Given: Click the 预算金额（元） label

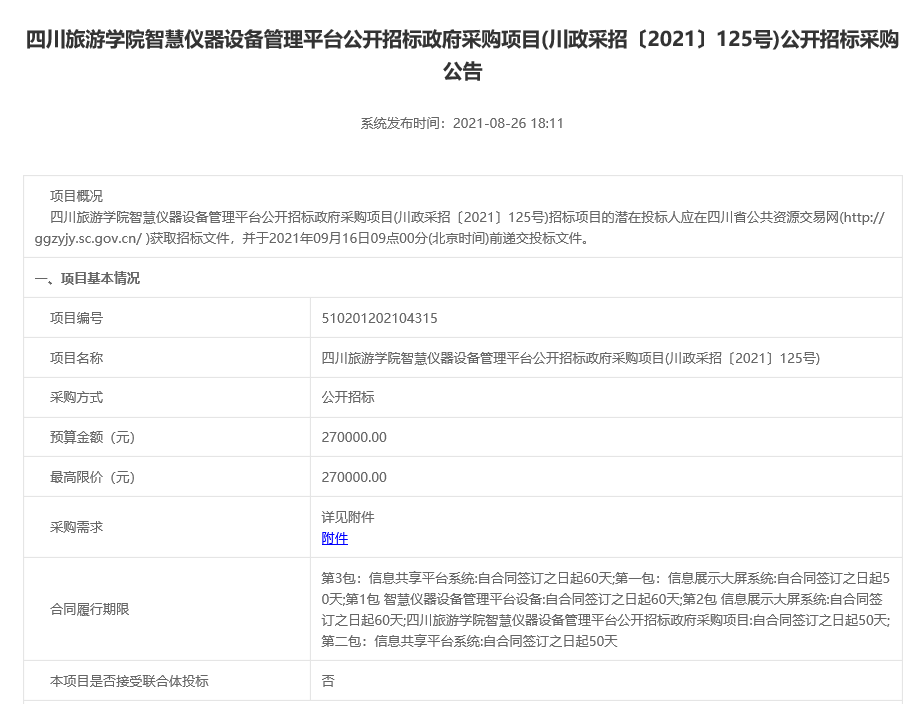Looking at the screenshot, I should coord(92,438).
